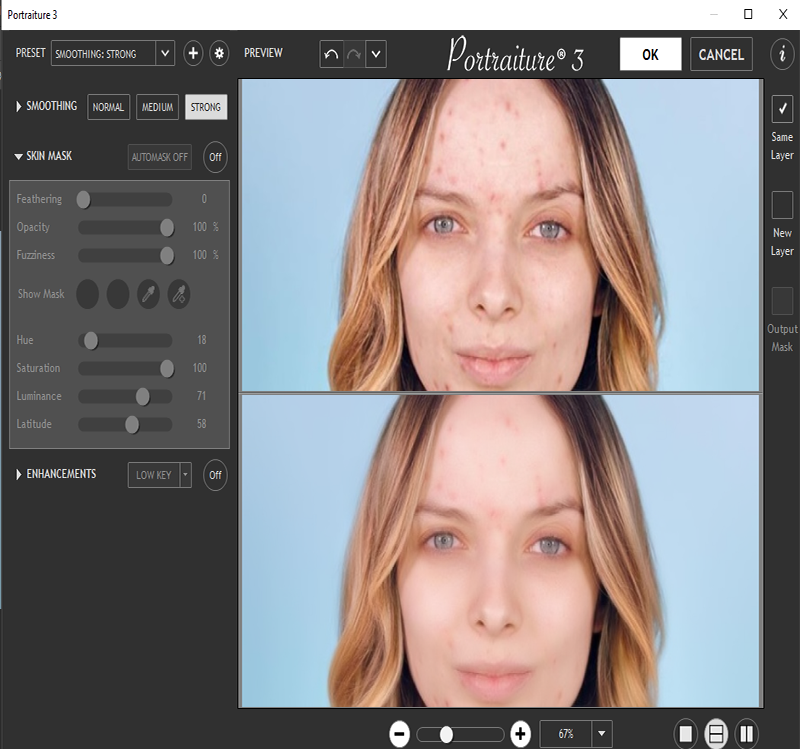This screenshot has width=800, height=749.
Task: Open the LOW KEY enhancement dropdown
Action: click(x=185, y=475)
